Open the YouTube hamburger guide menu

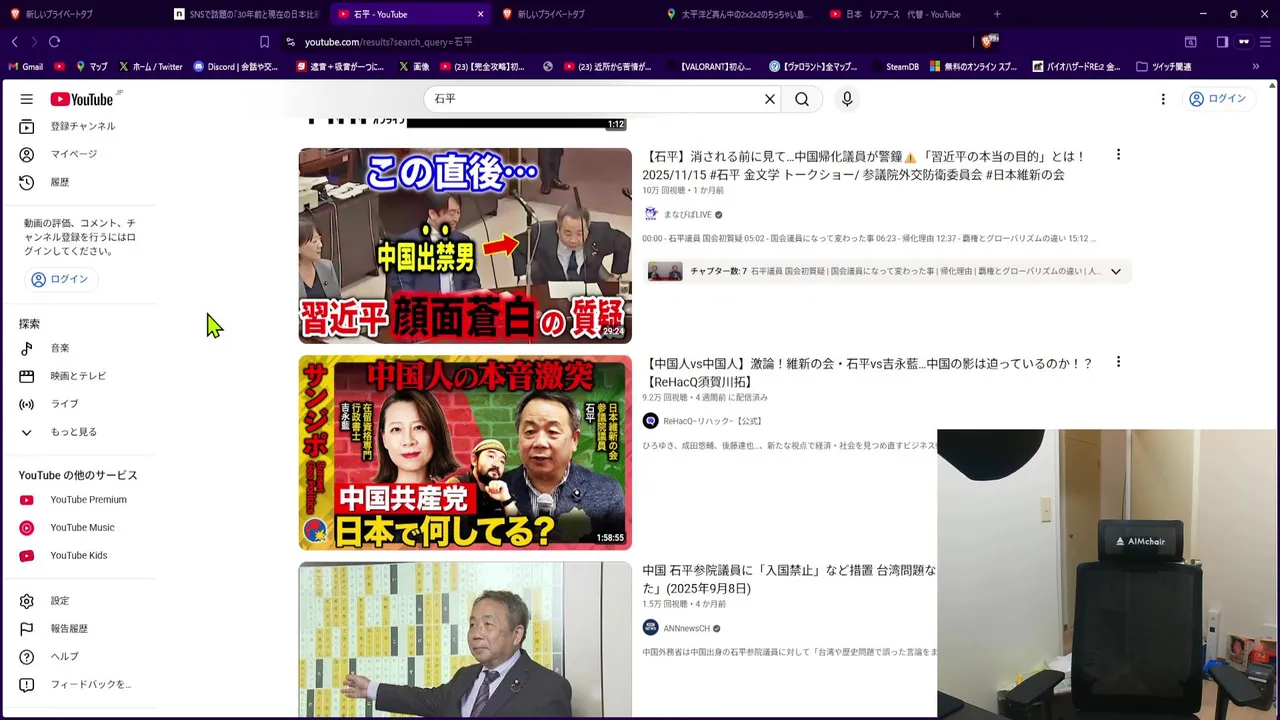pos(27,99)
